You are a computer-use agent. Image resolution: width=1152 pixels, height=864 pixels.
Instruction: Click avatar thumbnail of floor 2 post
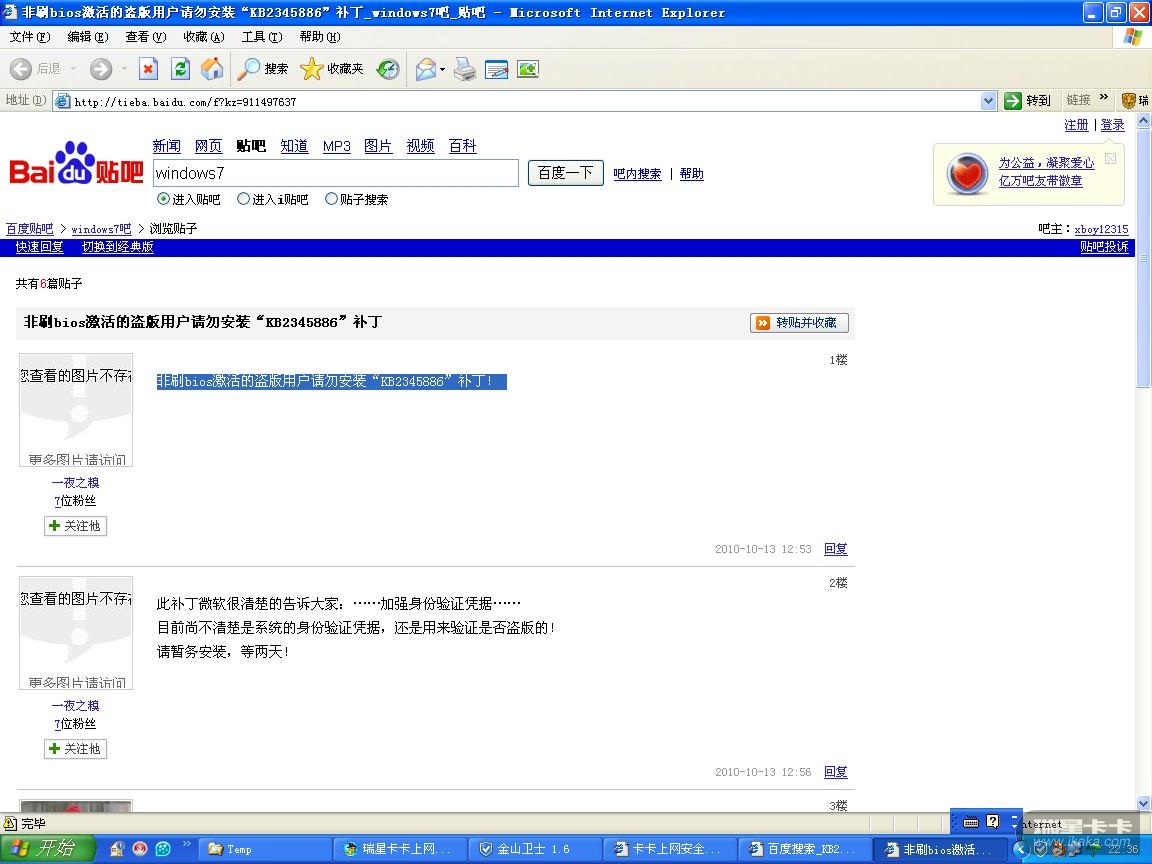(x=76, y=633)
